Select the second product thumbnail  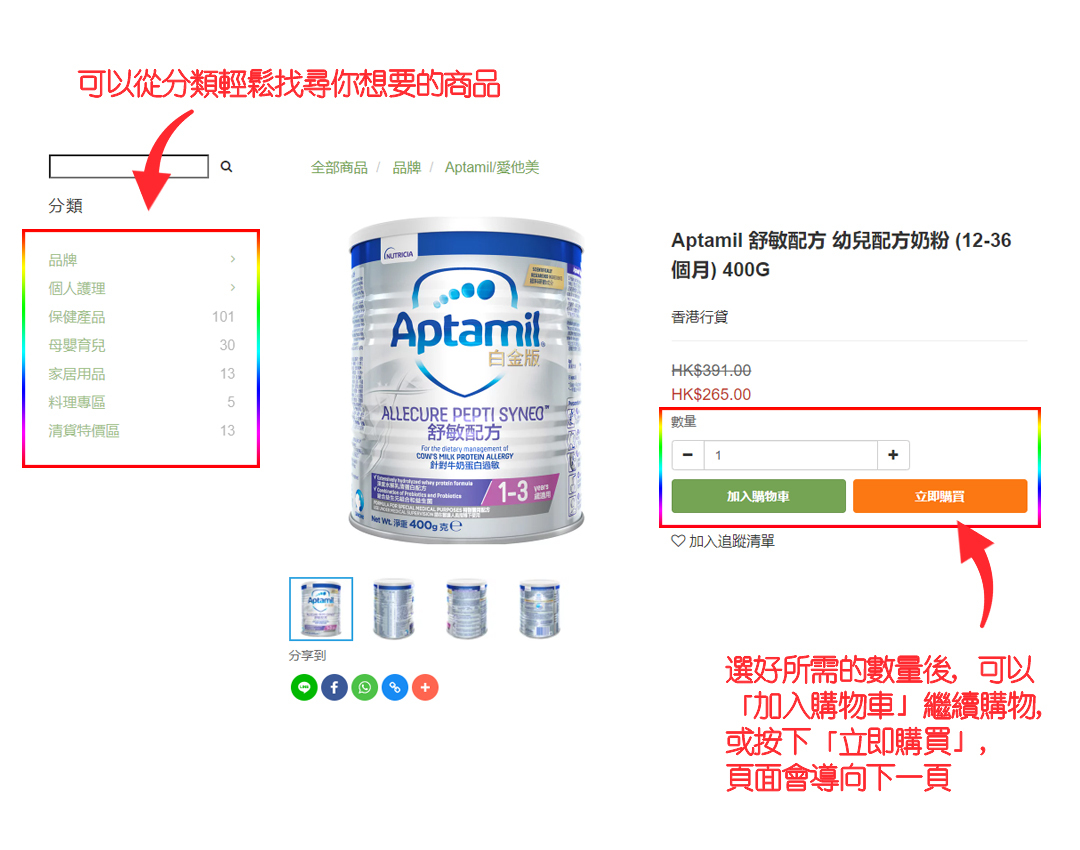click(x=393, y=609)
